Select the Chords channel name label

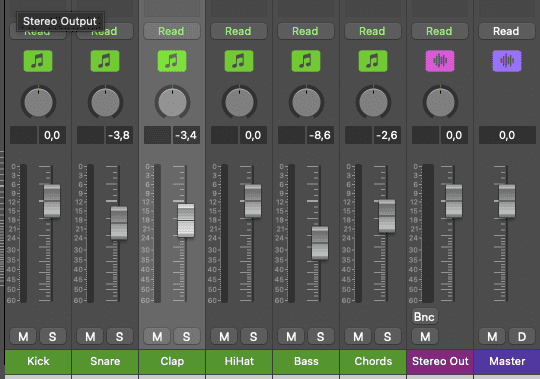(373, 361)
